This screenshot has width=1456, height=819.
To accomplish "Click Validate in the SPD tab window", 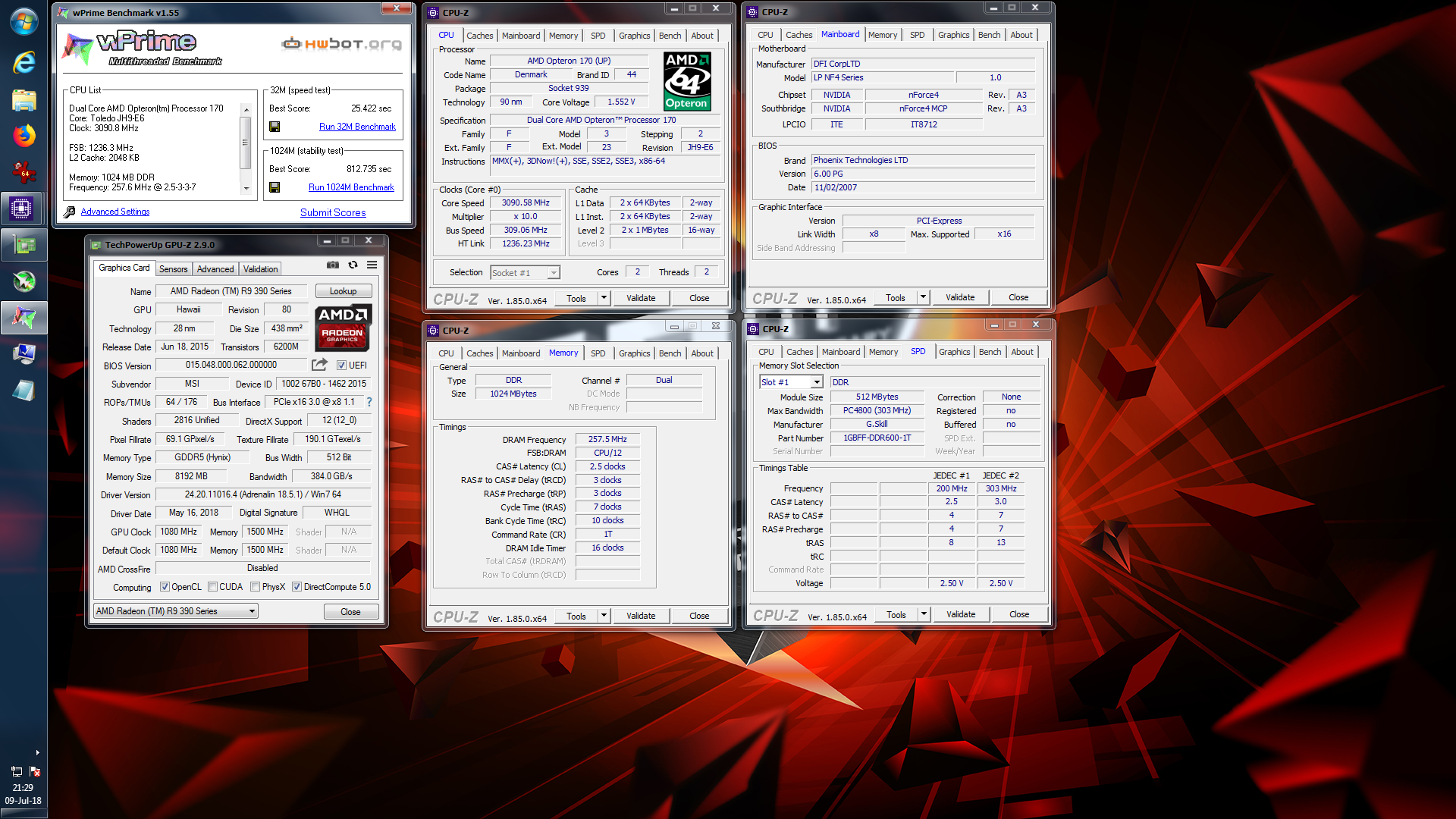I will [x=961, y=614].
